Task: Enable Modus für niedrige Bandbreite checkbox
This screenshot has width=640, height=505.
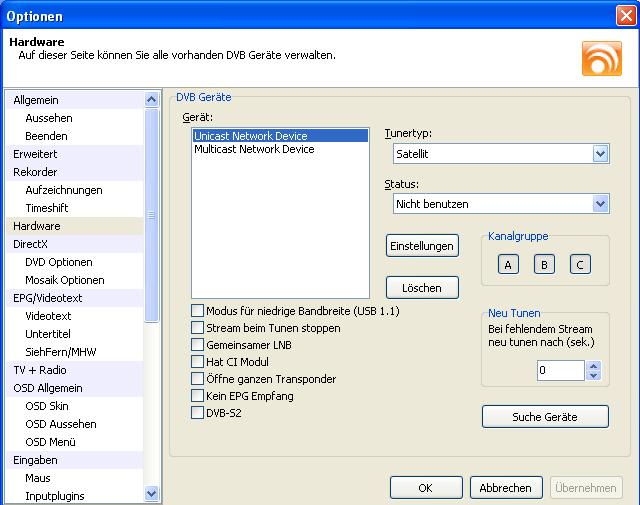Action: (198, 311)
